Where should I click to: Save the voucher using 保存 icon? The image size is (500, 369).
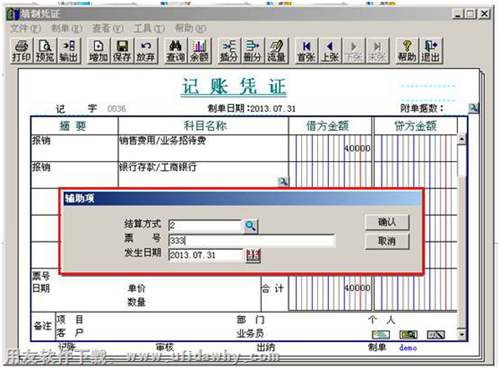tap(122, 51)
